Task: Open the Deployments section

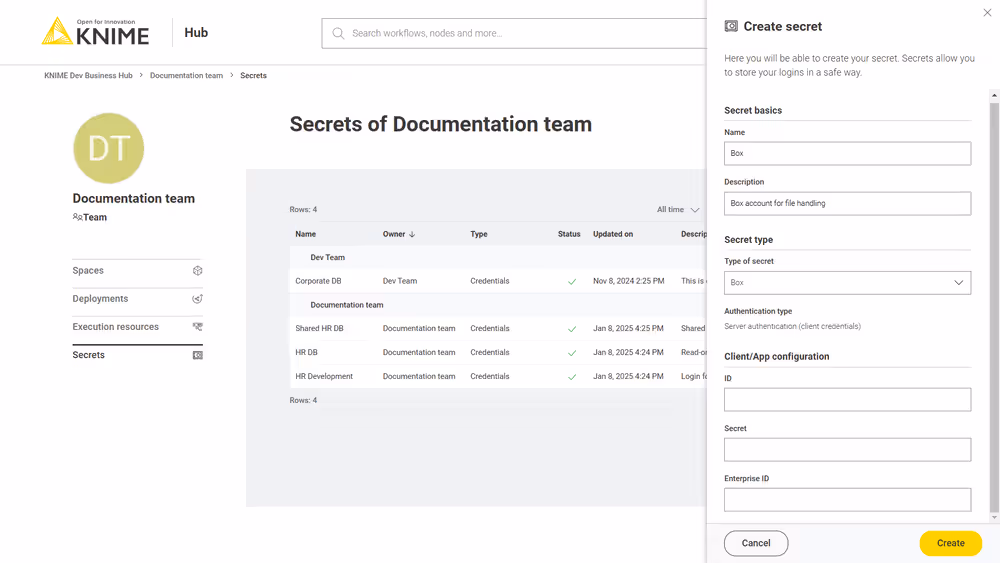Action: point(138,298)
